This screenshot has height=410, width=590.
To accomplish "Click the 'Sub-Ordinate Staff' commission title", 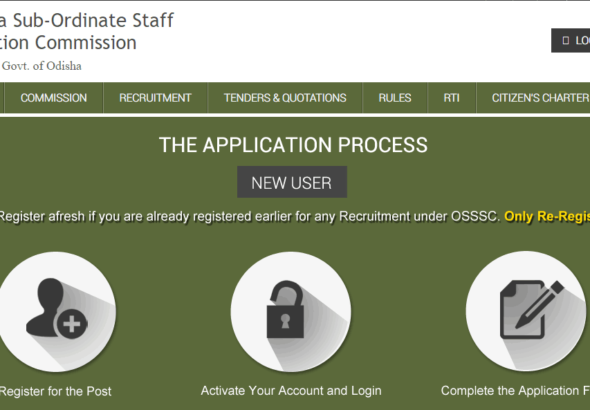I will tap(87, 32).
